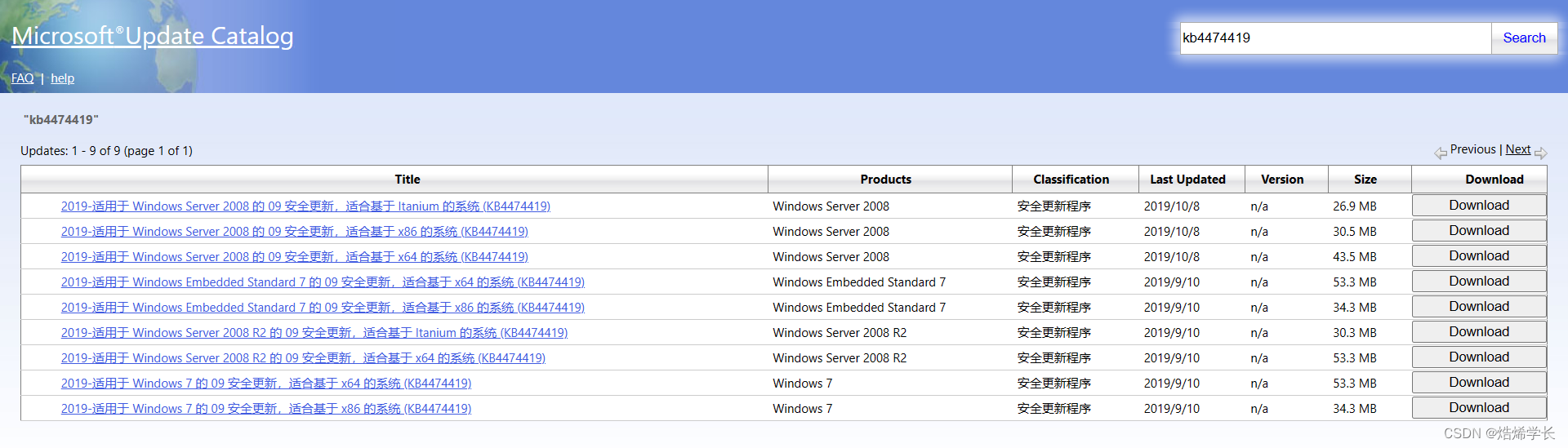The image size is (1568, 448).
Task: Open Windows Server 2008 x64 update link
Action: (x=295, y=257)
